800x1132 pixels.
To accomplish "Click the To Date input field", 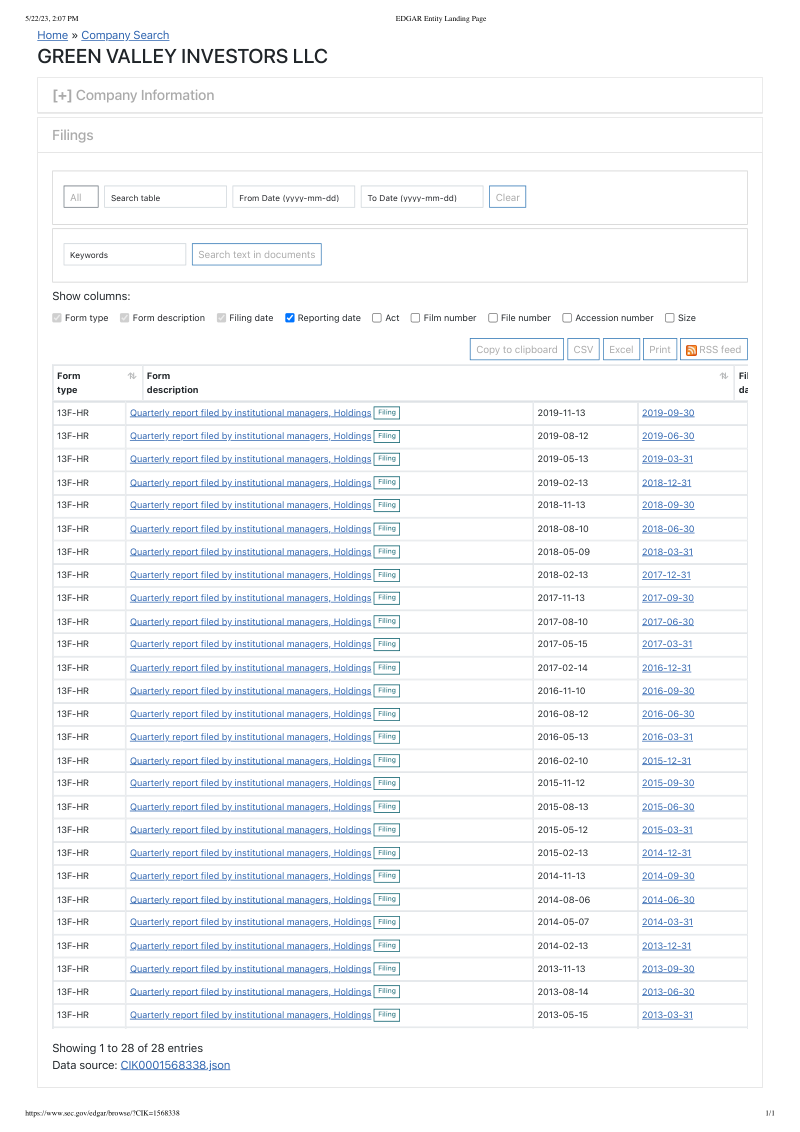I will click(x=422, y=197).
